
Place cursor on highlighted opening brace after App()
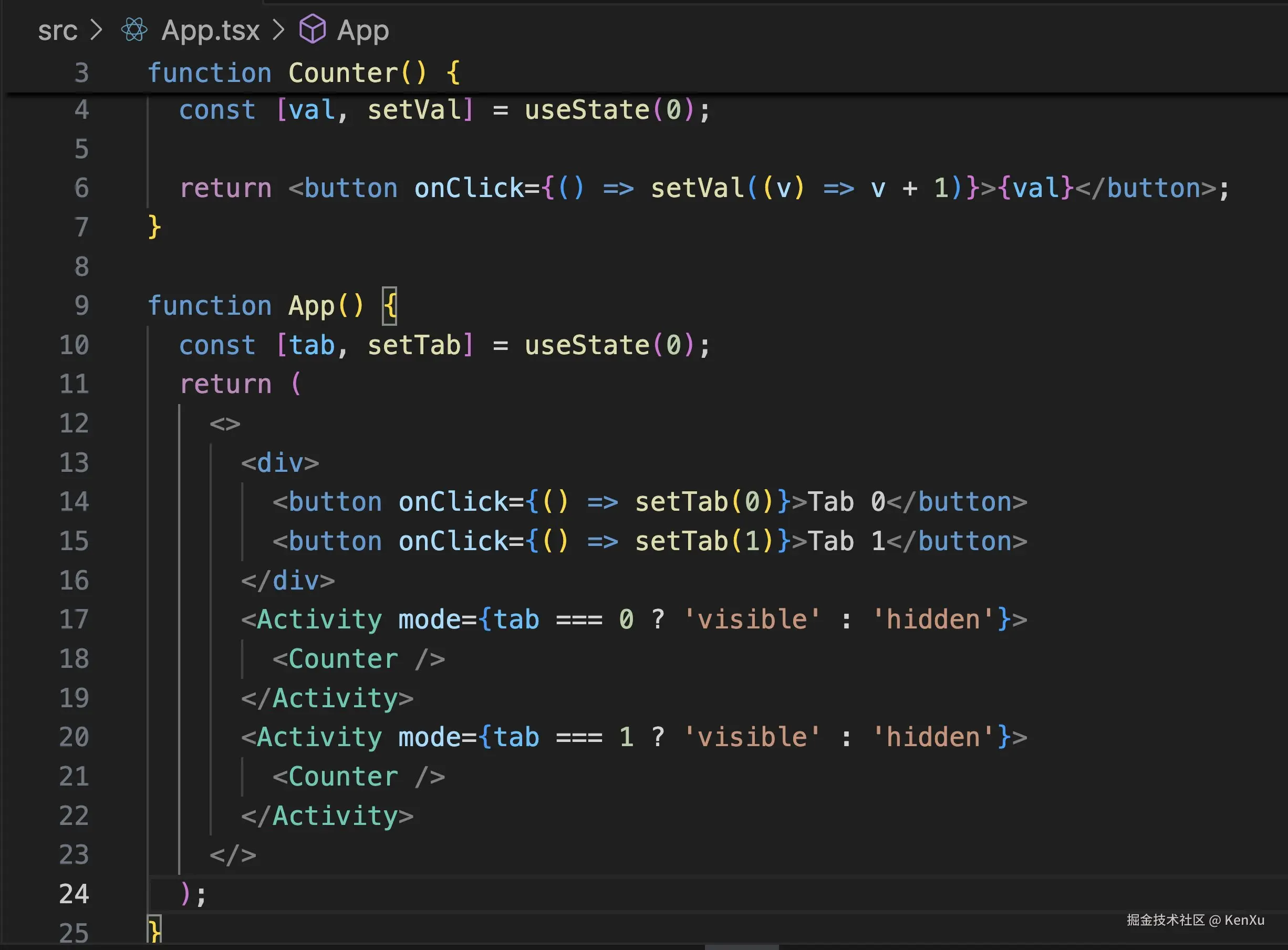[390, 306]
